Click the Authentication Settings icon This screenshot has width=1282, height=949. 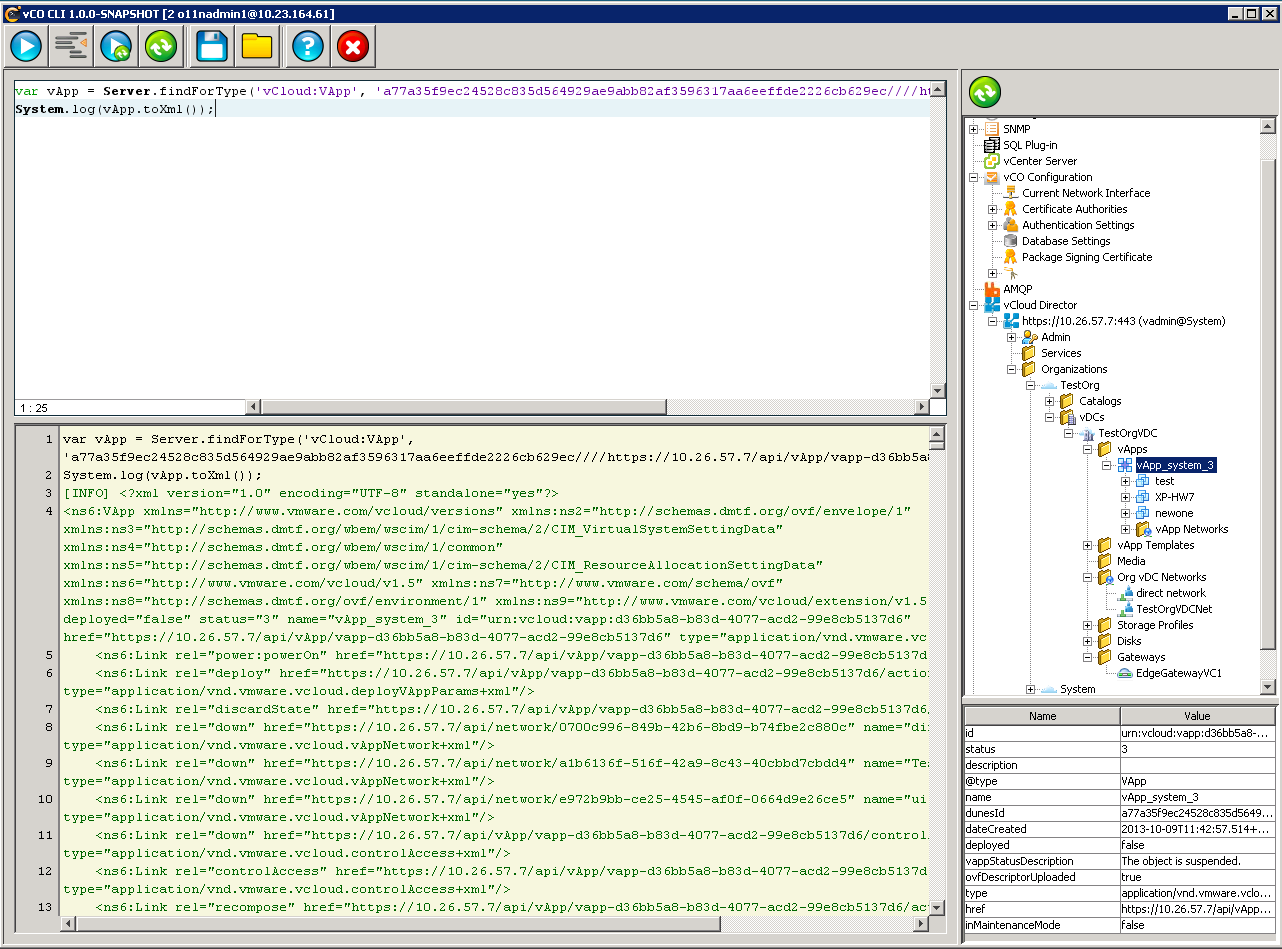click(1011, 225)
